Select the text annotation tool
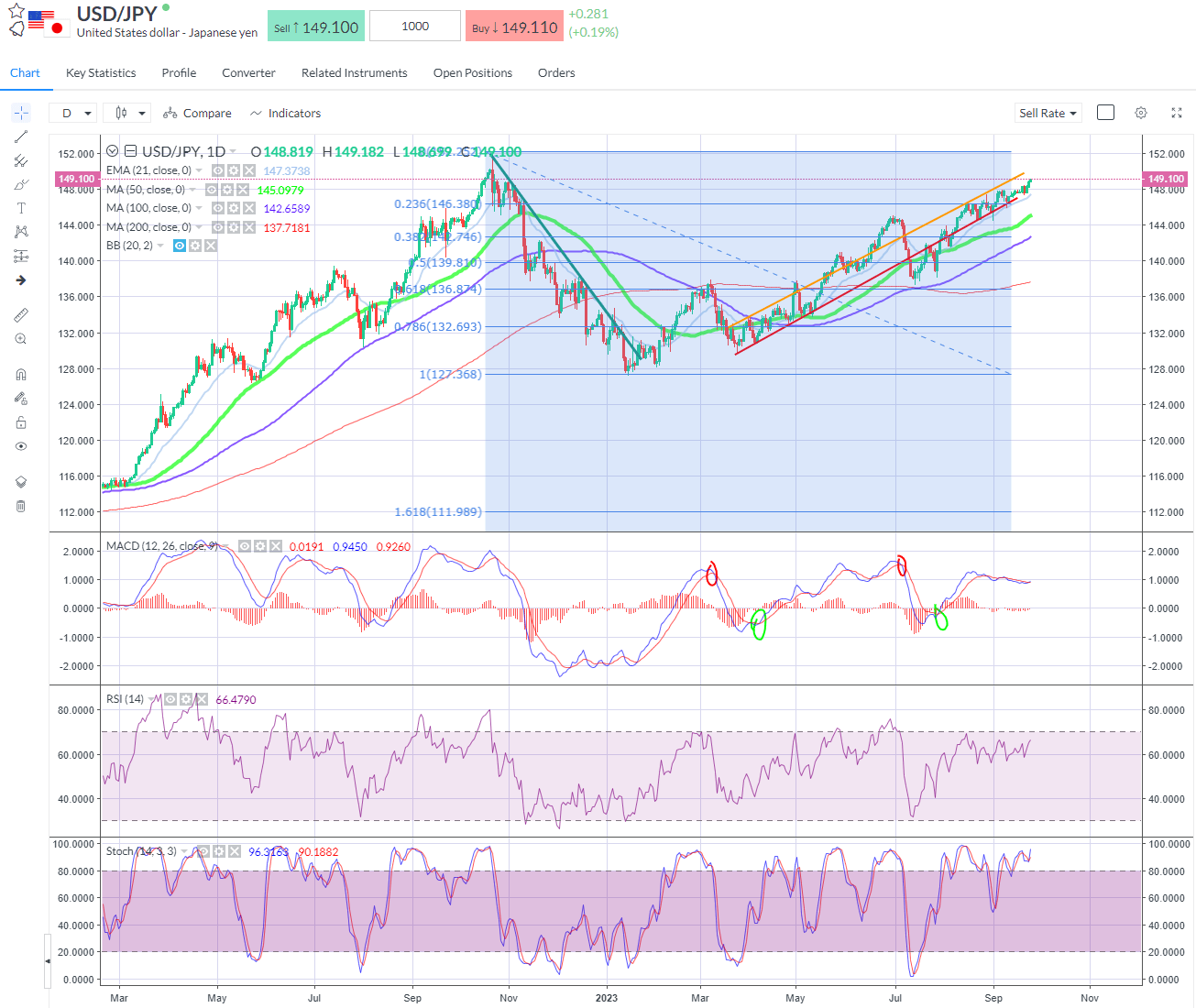Image resolution: width=1196 pixels, height=1008 pixels. (x=20, y=208)
